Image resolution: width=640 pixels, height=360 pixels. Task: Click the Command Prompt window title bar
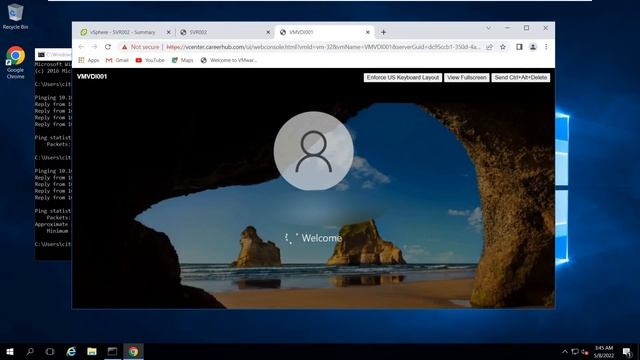(53, 54)
